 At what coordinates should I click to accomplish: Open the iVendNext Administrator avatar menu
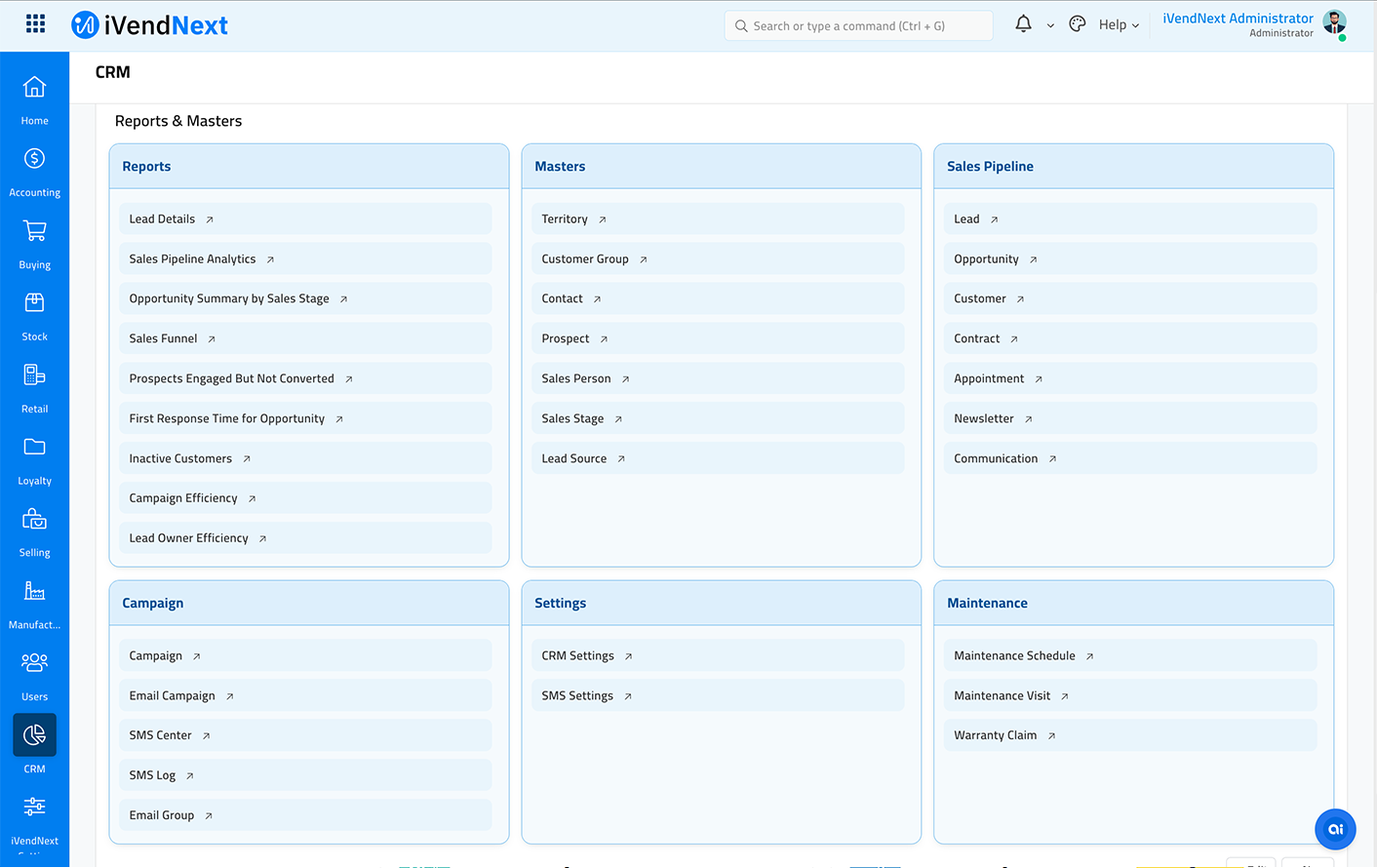(x=1335, y=24)
